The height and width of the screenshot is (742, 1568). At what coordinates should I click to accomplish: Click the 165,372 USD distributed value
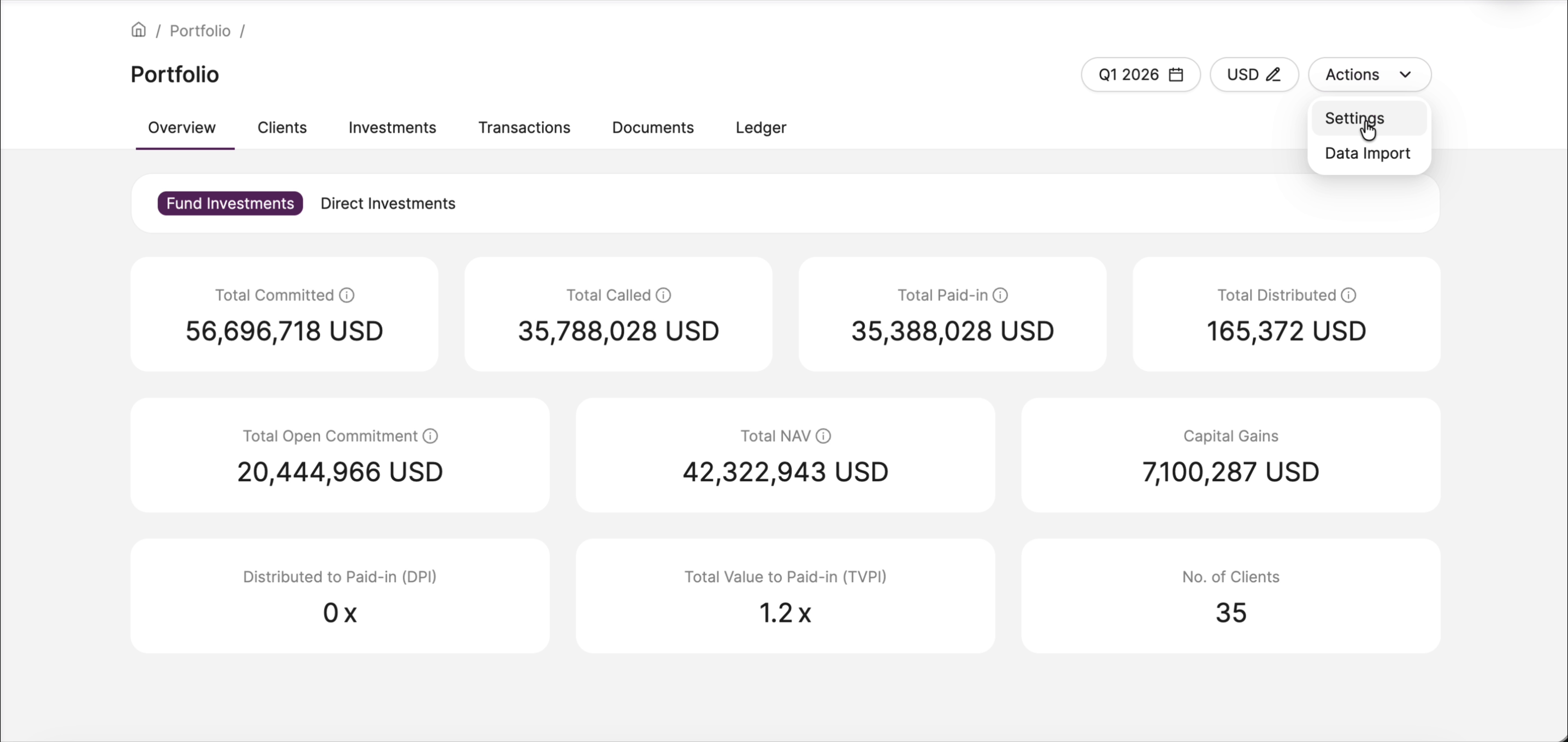pyautogui.click(x=1286, y=331)
